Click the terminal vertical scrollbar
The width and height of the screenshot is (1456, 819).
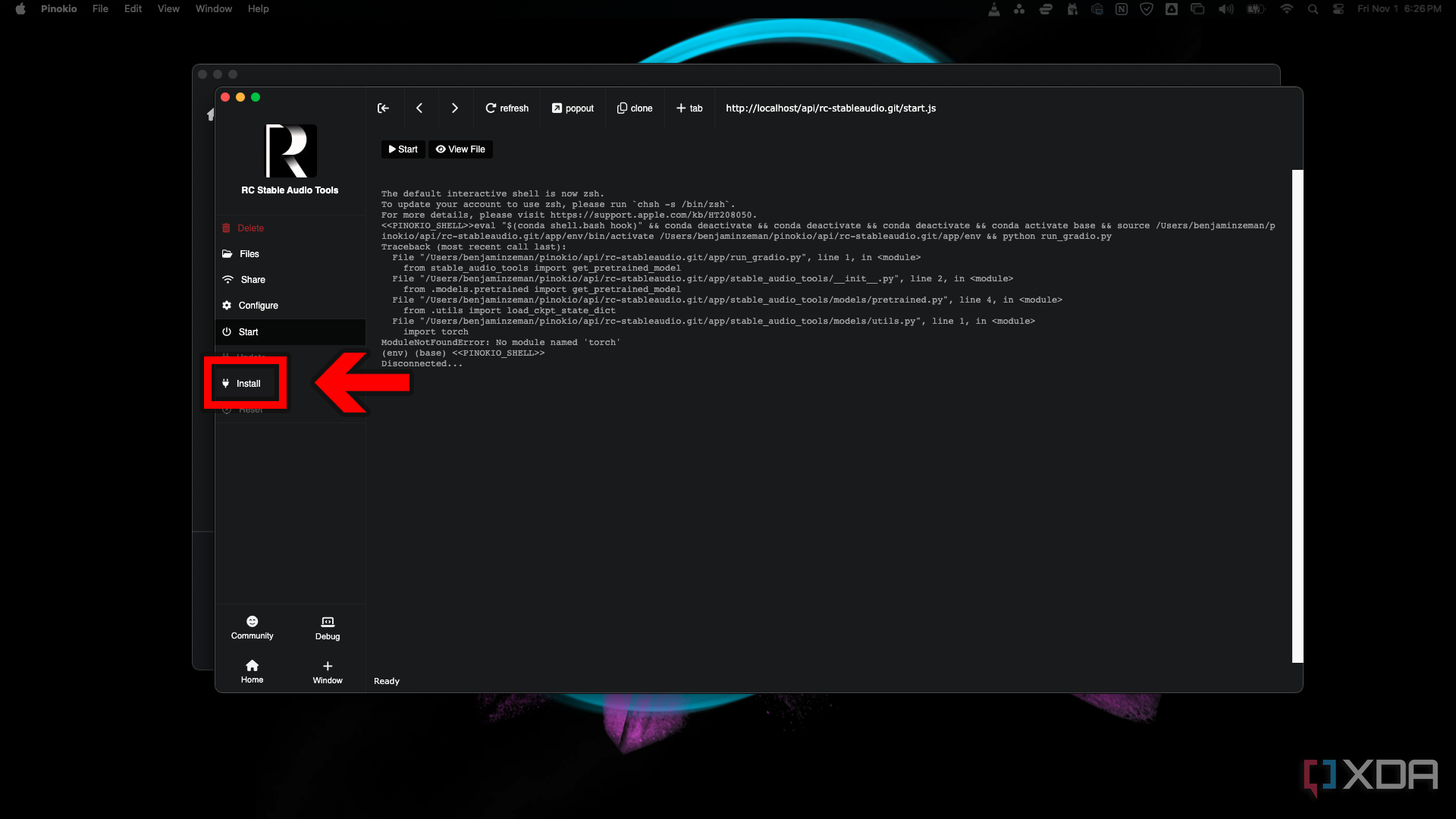pos(1297,416)
